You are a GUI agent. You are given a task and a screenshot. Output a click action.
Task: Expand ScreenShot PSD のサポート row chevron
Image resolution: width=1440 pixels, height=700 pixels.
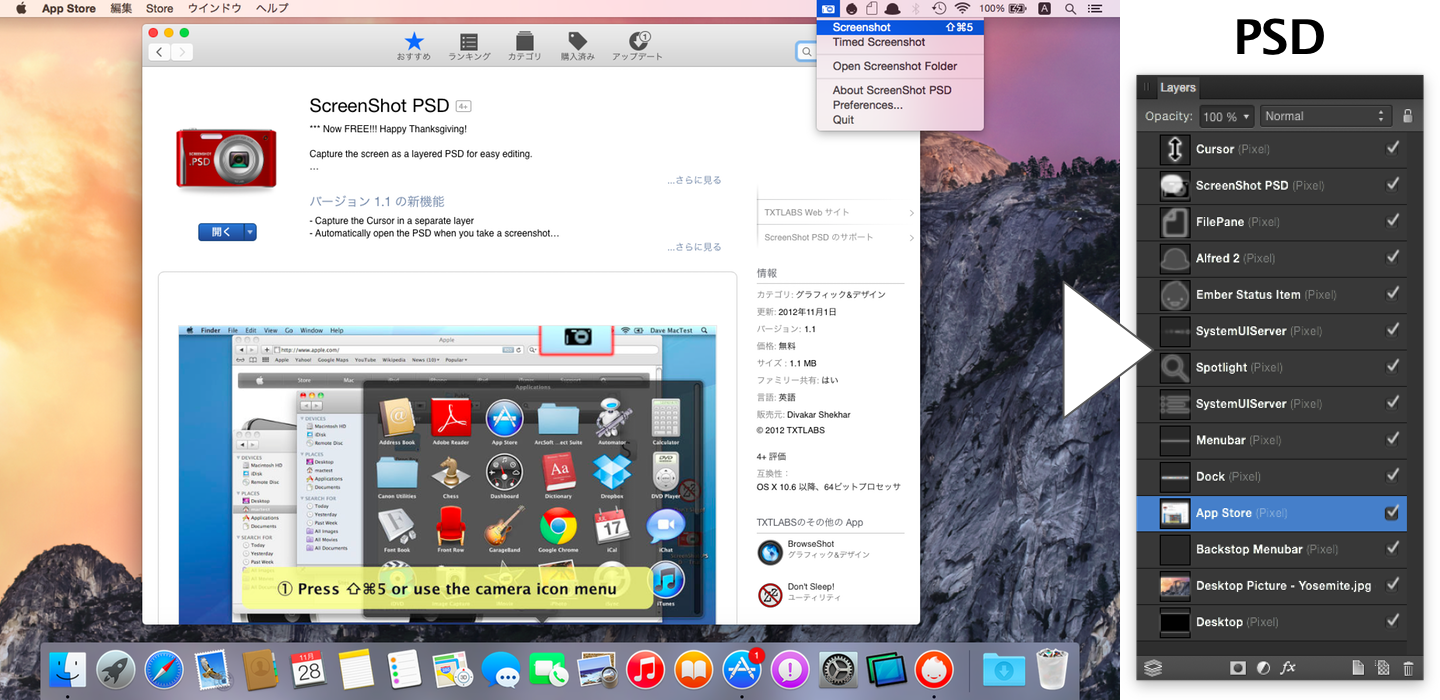point(911,237)
